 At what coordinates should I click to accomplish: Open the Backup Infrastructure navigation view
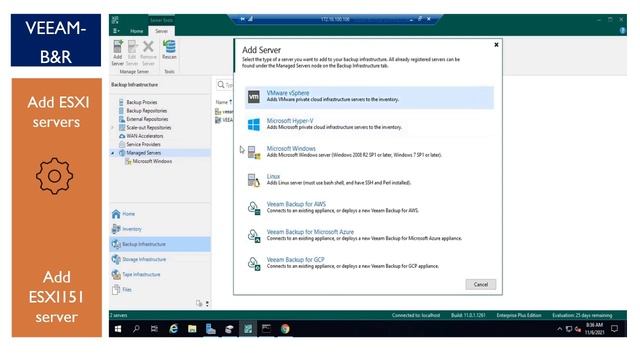click(160, 244)
